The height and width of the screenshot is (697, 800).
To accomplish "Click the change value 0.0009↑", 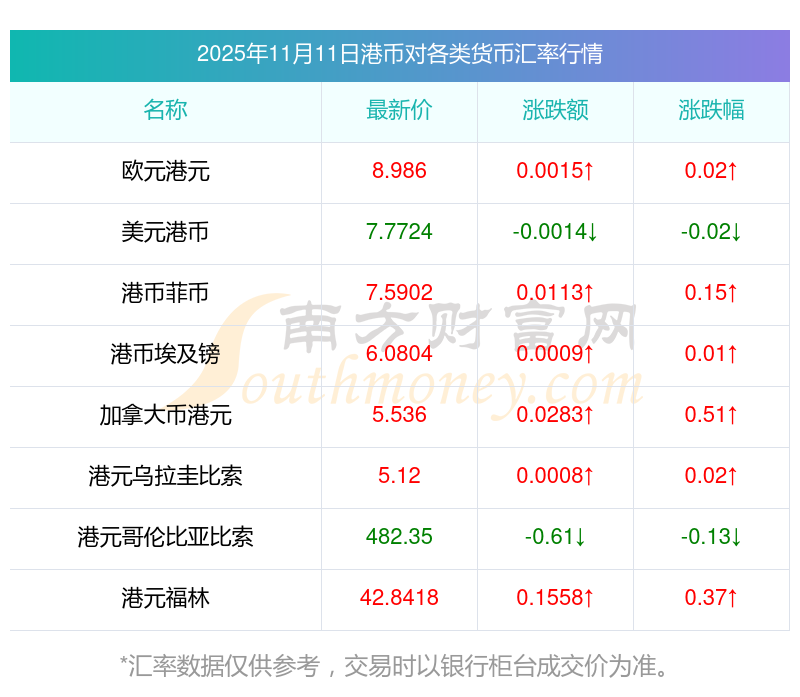I will point(555,354).
